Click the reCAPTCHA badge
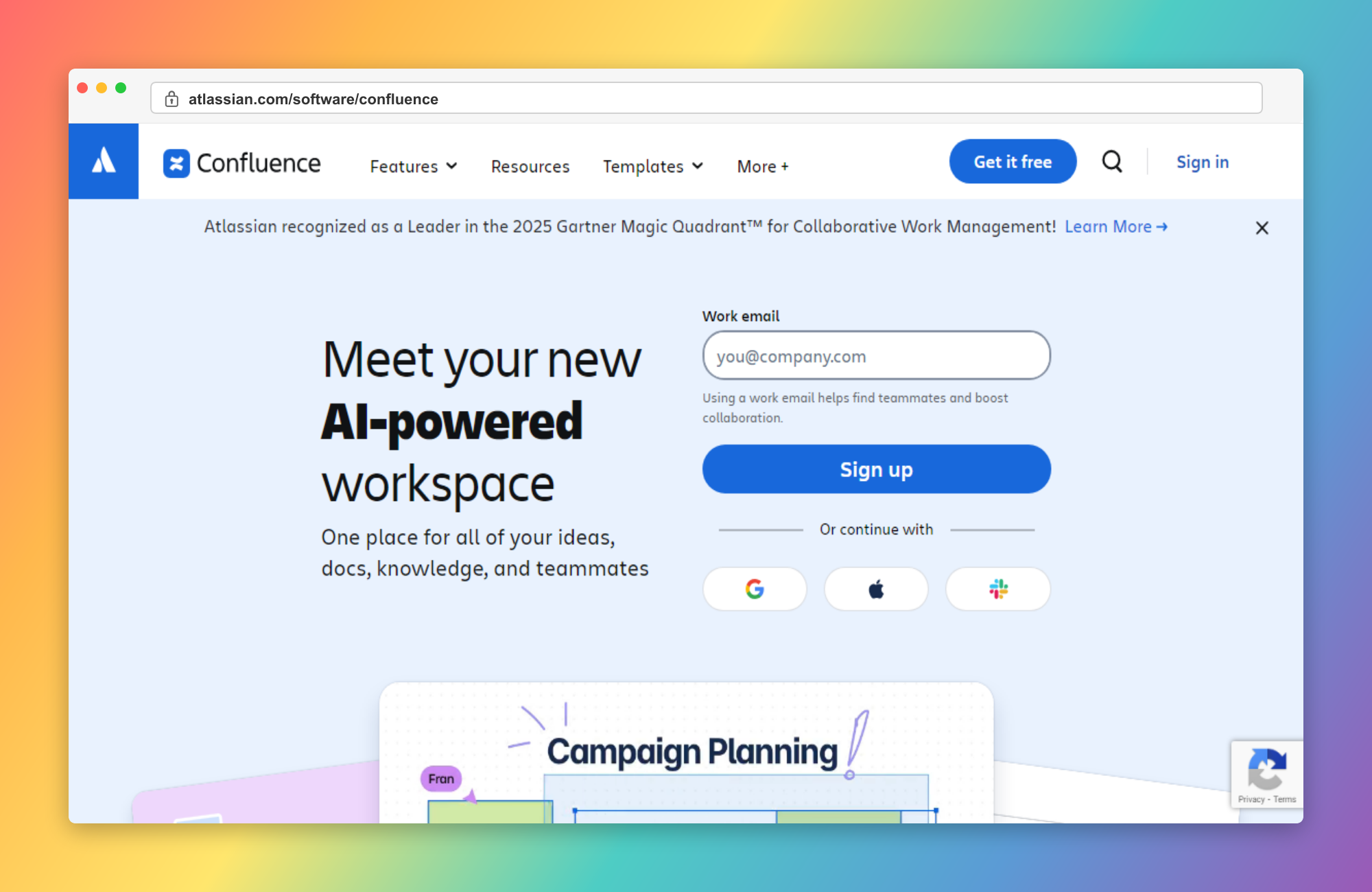This screenshot has width=1372, height=892. (x=1267, y=770)
